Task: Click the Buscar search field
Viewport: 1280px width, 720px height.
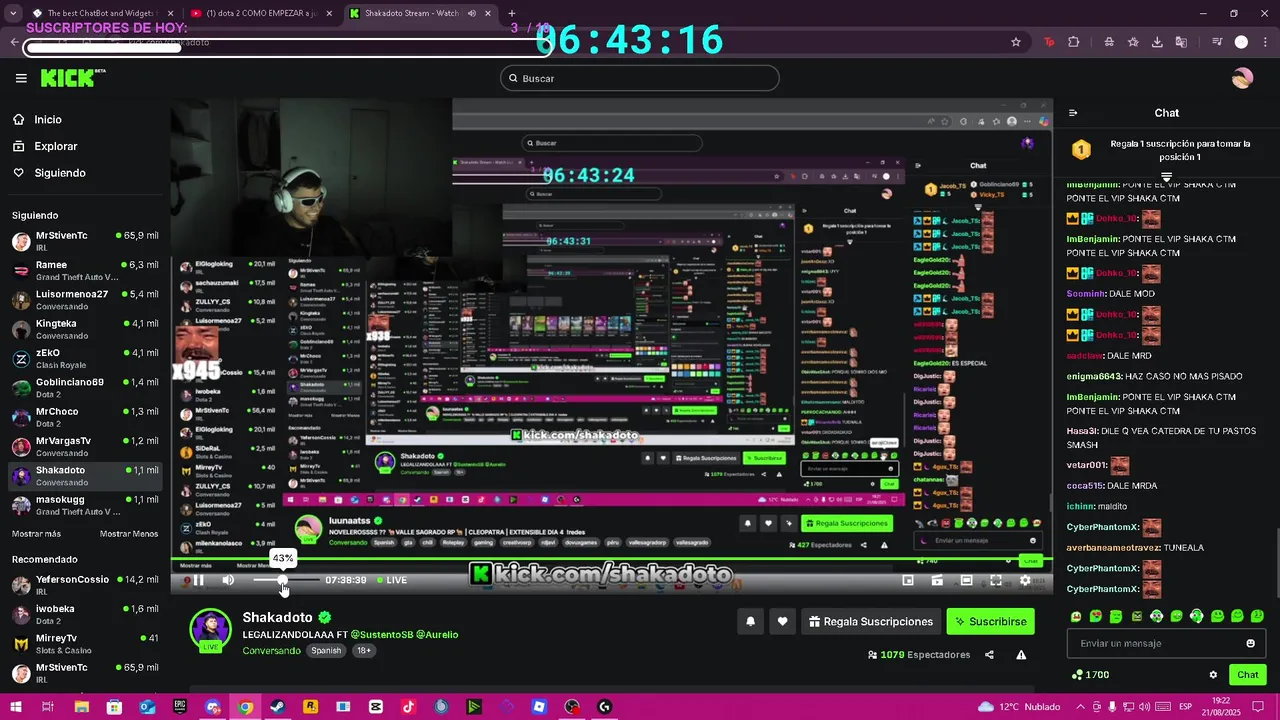Action: 640,78
